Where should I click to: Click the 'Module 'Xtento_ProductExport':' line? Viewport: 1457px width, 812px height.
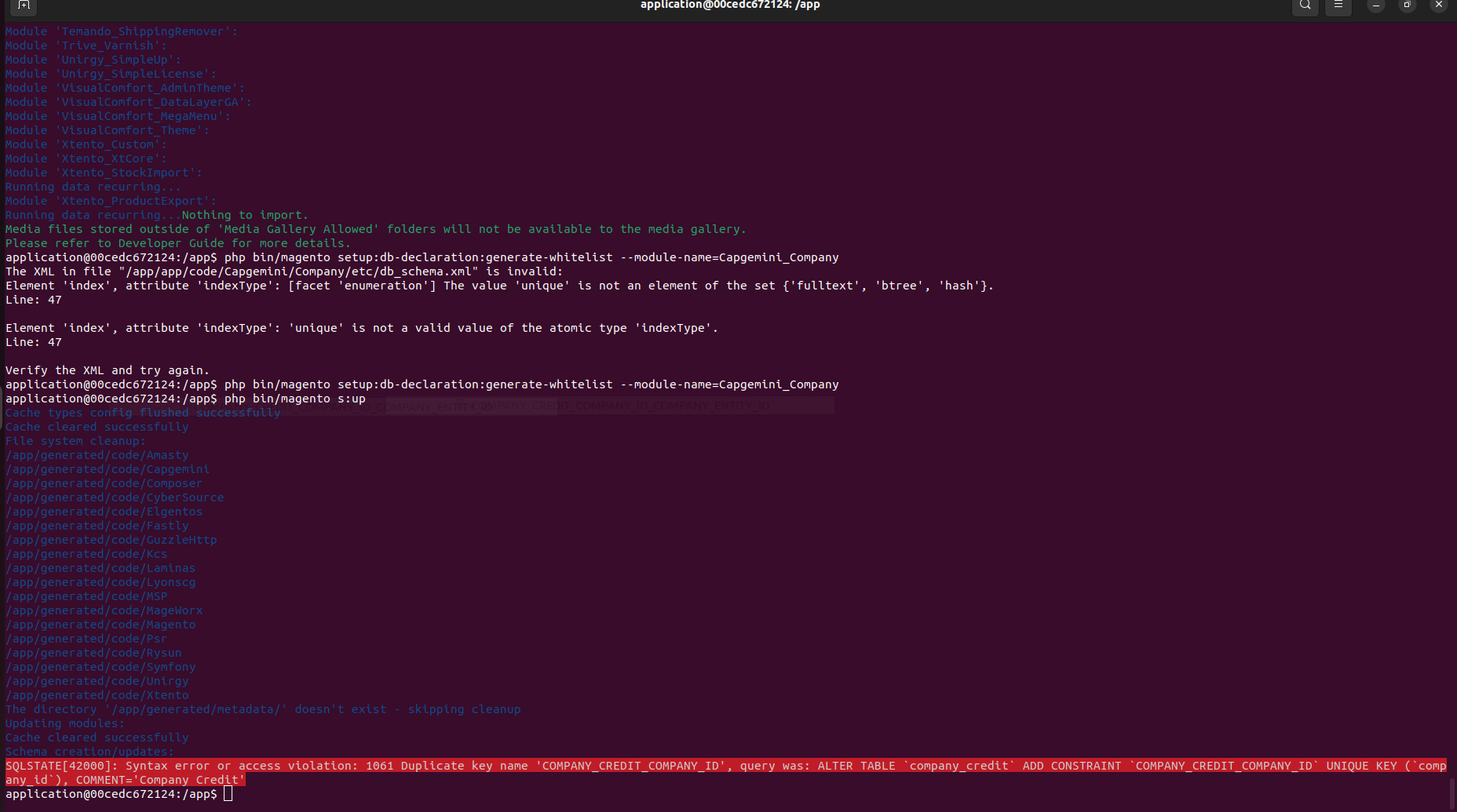coord(111,201)
